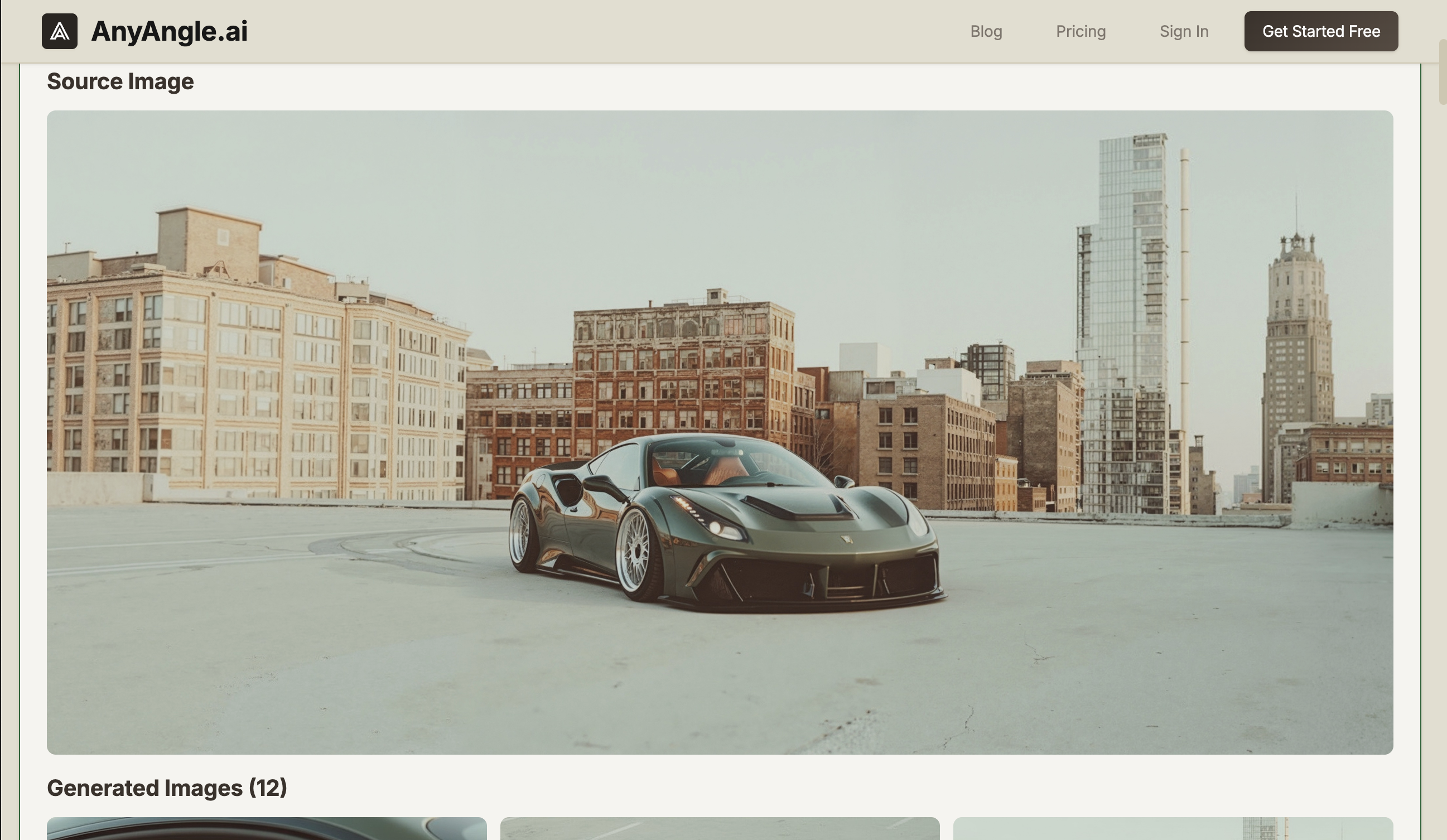Viewport: 1447px width, 840px height.
Task: Click the close-up wheel thumbnail under Generated Images
Action: click(x=267, y=829)
